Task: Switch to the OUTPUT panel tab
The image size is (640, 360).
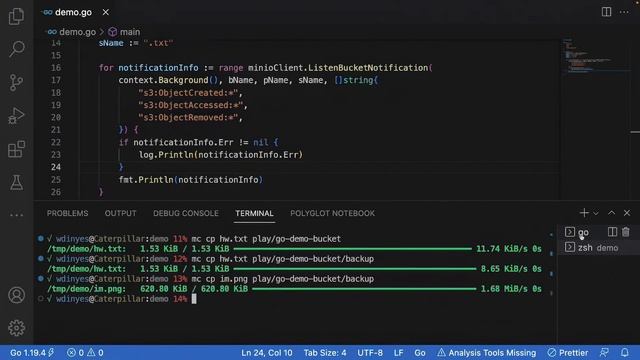Action: pos(120,213)
